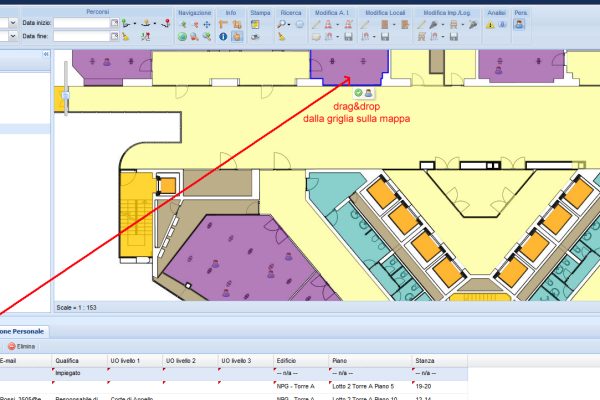This screenshot has height=400, width=600.
Task: Select the Lotto 2 Torre A Piano 5 cell
Action: pyautogui.click(x=370, y=387)
